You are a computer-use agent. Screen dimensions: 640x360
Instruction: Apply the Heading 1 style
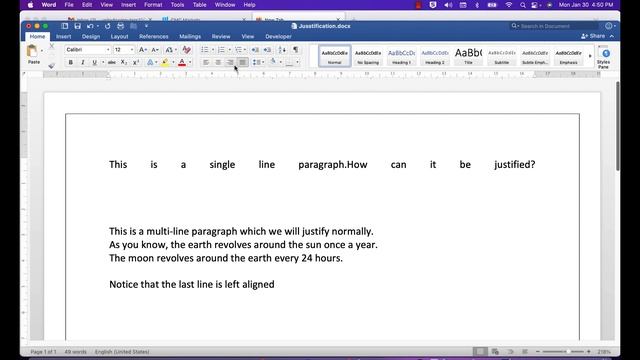point(401,56)
